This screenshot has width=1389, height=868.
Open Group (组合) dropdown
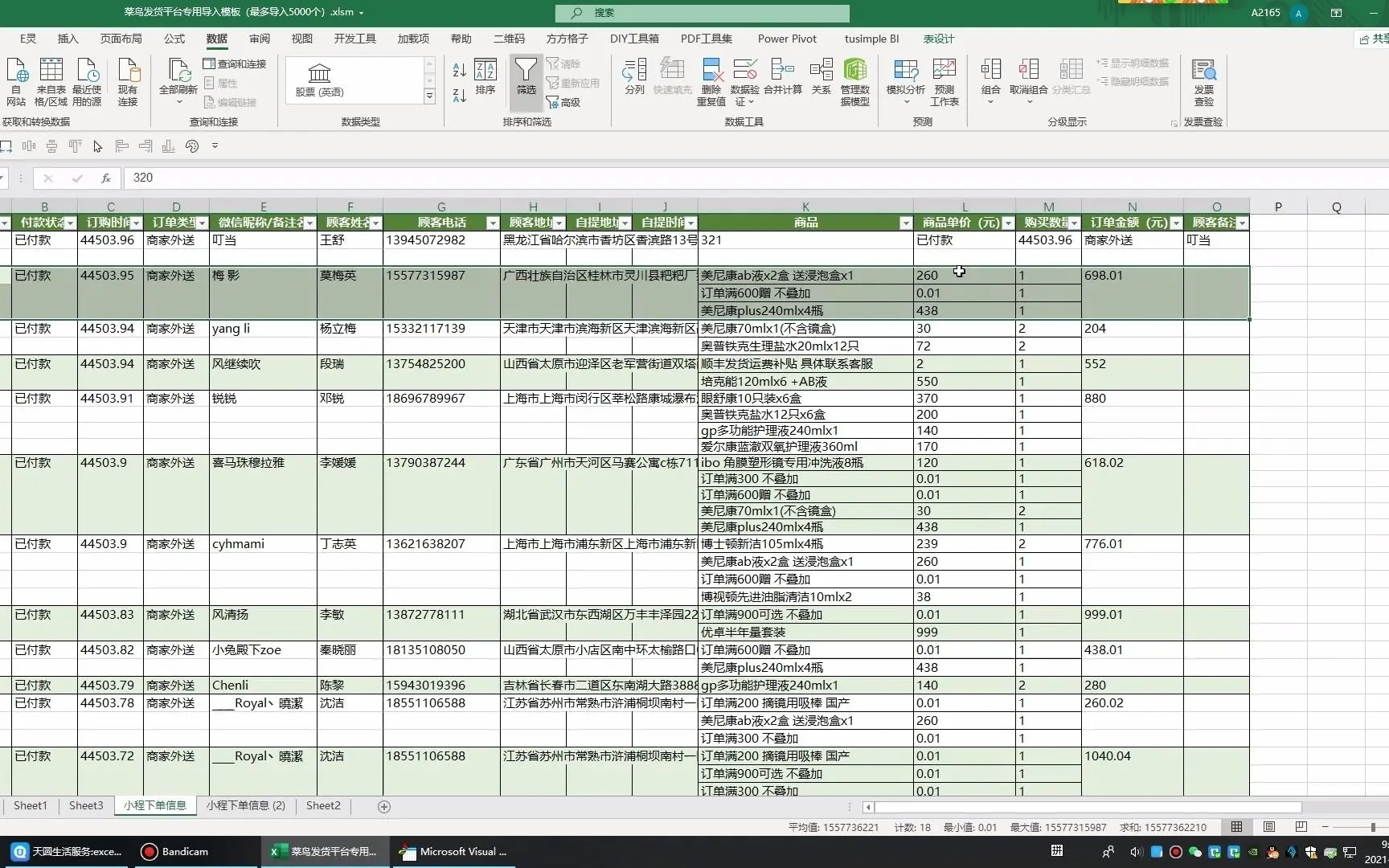point(991,82)
